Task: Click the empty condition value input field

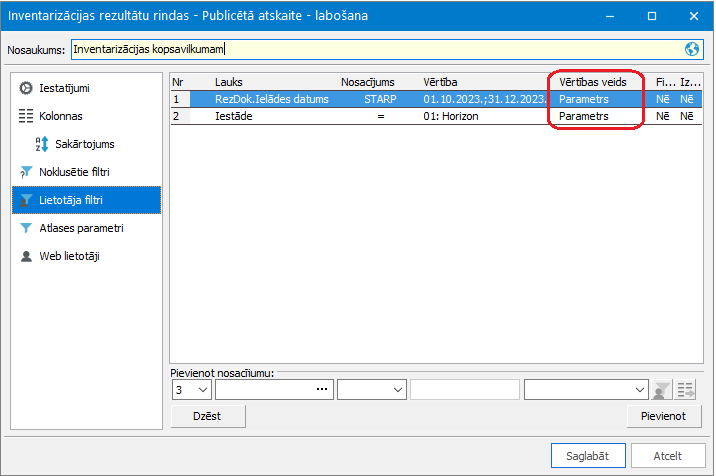Action: coord(465,390)
